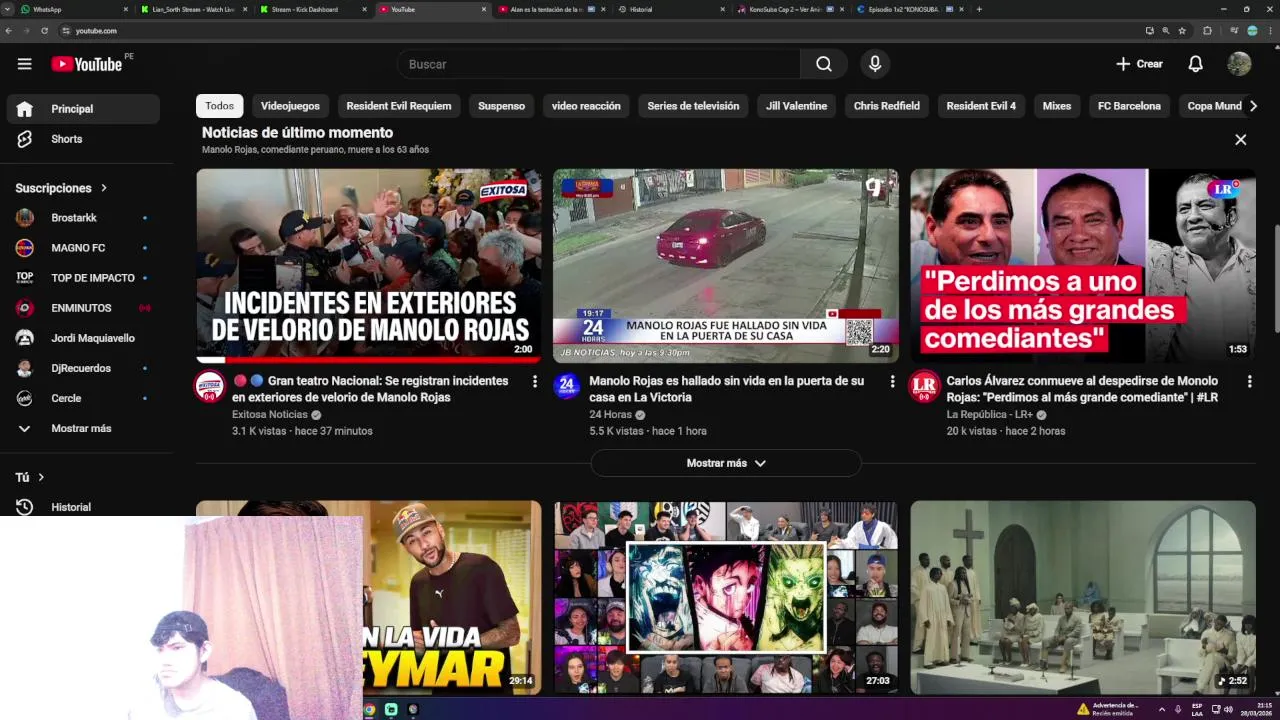Screen dimensions: 1280x720
Task: Open Perdimos a uno de los más grandes thumbnail
Action: (1083, 265)
